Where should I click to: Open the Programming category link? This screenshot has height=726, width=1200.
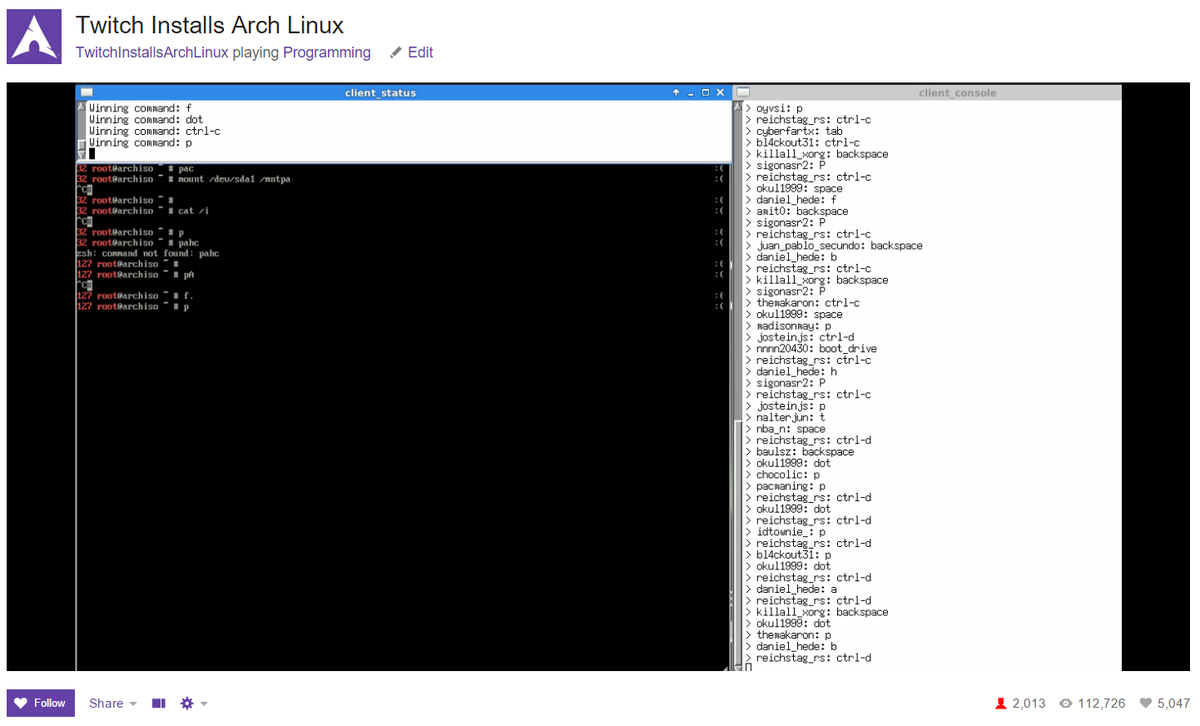(326, 52)
